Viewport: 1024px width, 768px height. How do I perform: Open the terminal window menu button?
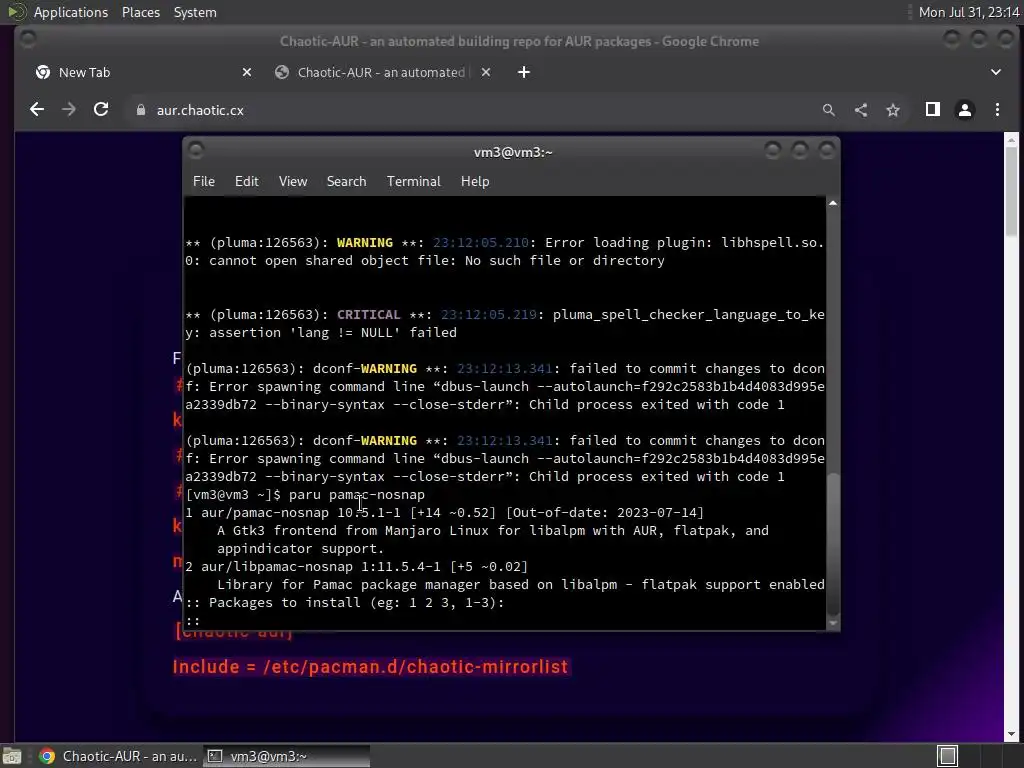click(196, 151)
